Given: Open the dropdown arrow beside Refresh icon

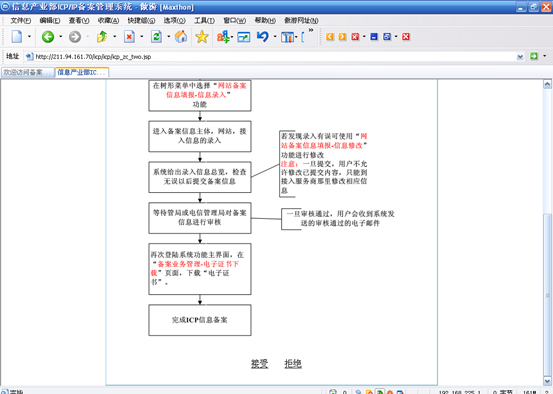Looking at the screenshot, I should [169, 36].
